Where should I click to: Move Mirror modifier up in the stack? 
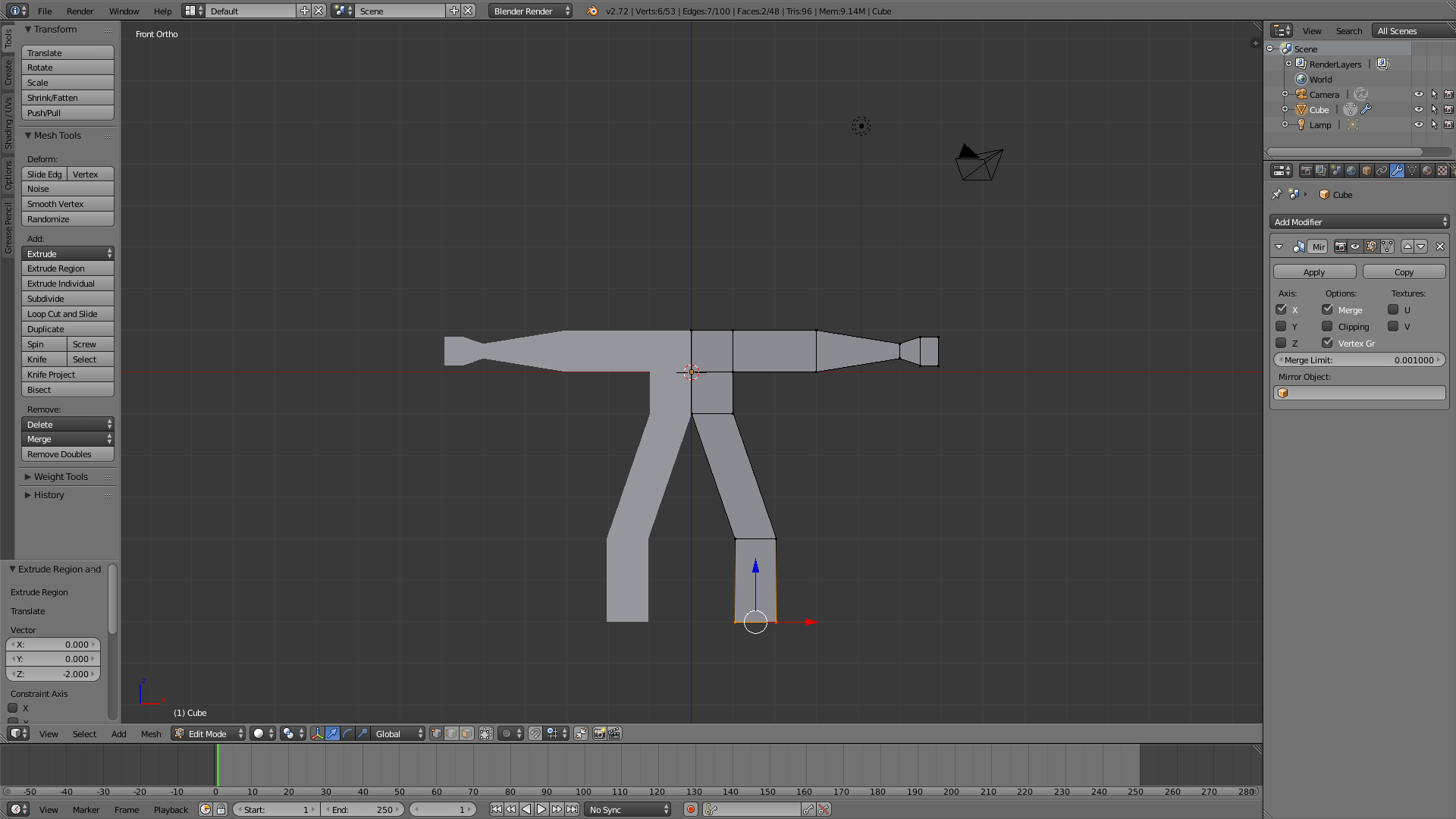[1407, 246]
